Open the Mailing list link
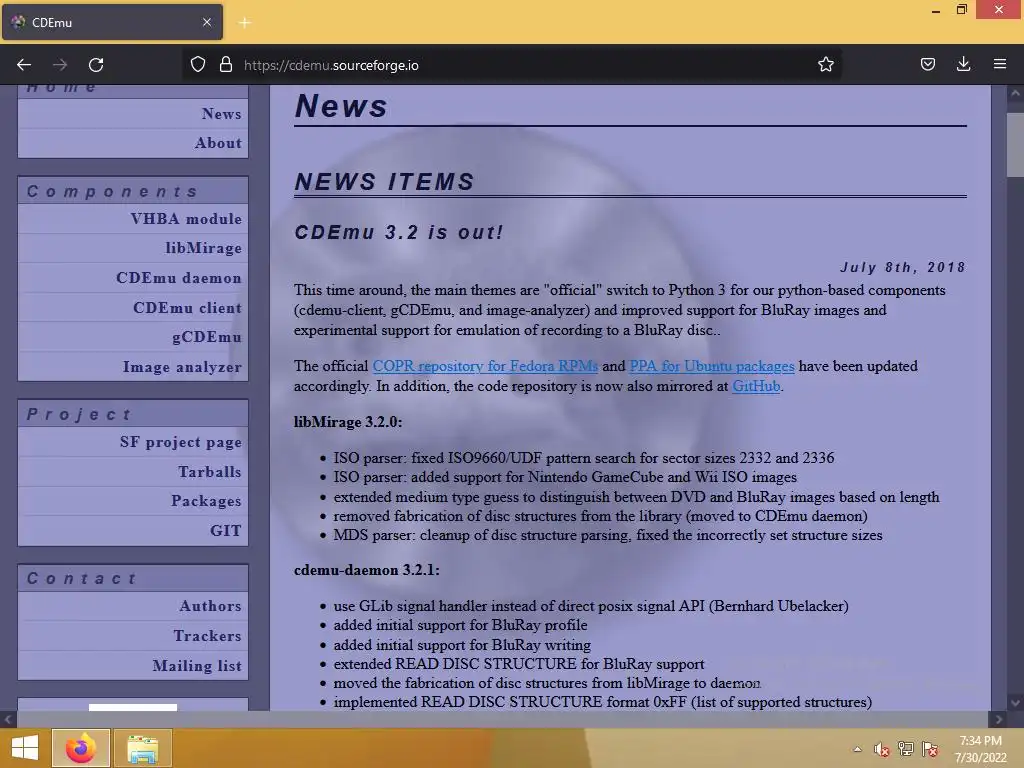This screenshot has width=1024, height=768. [x=197, y=665]
